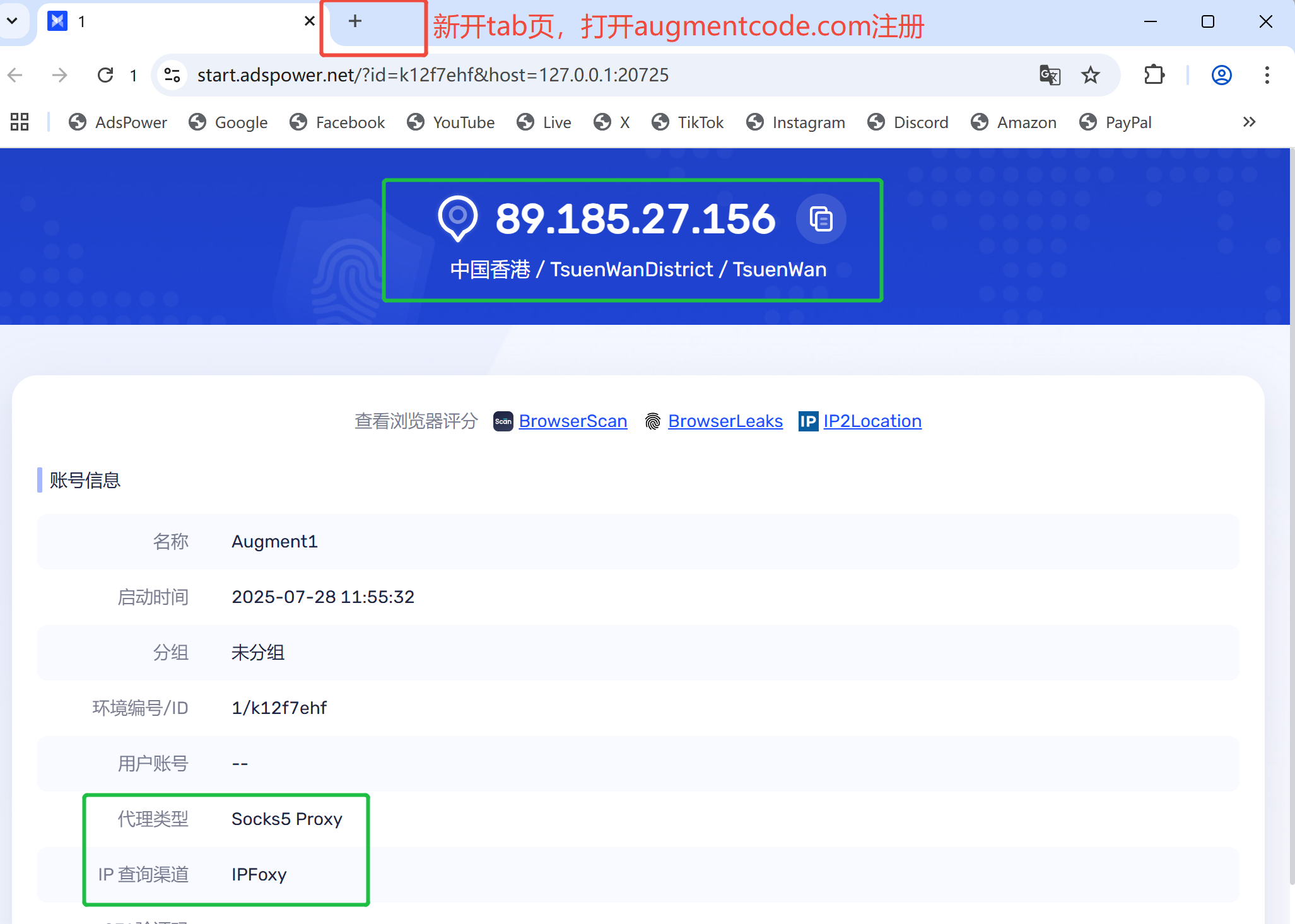Click the TsuenWanDistrict location text
The width and height of the screenshot is (1295, 924).
click(x=631, y=269)
